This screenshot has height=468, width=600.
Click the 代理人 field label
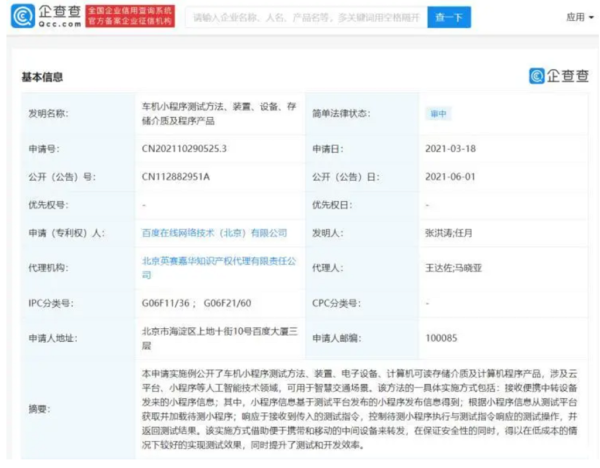click(328, 268)
